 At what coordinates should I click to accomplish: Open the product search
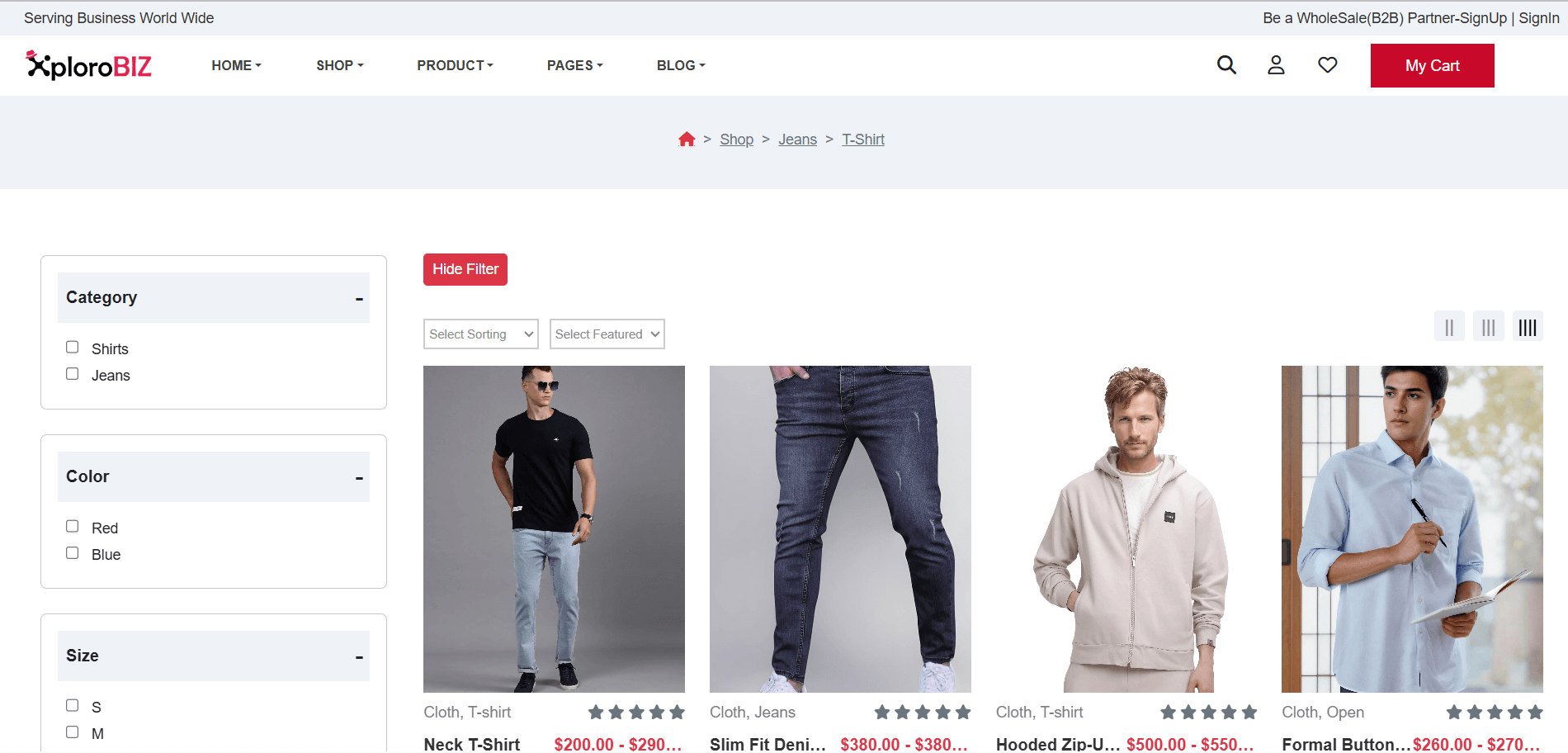coord(1226,65)
